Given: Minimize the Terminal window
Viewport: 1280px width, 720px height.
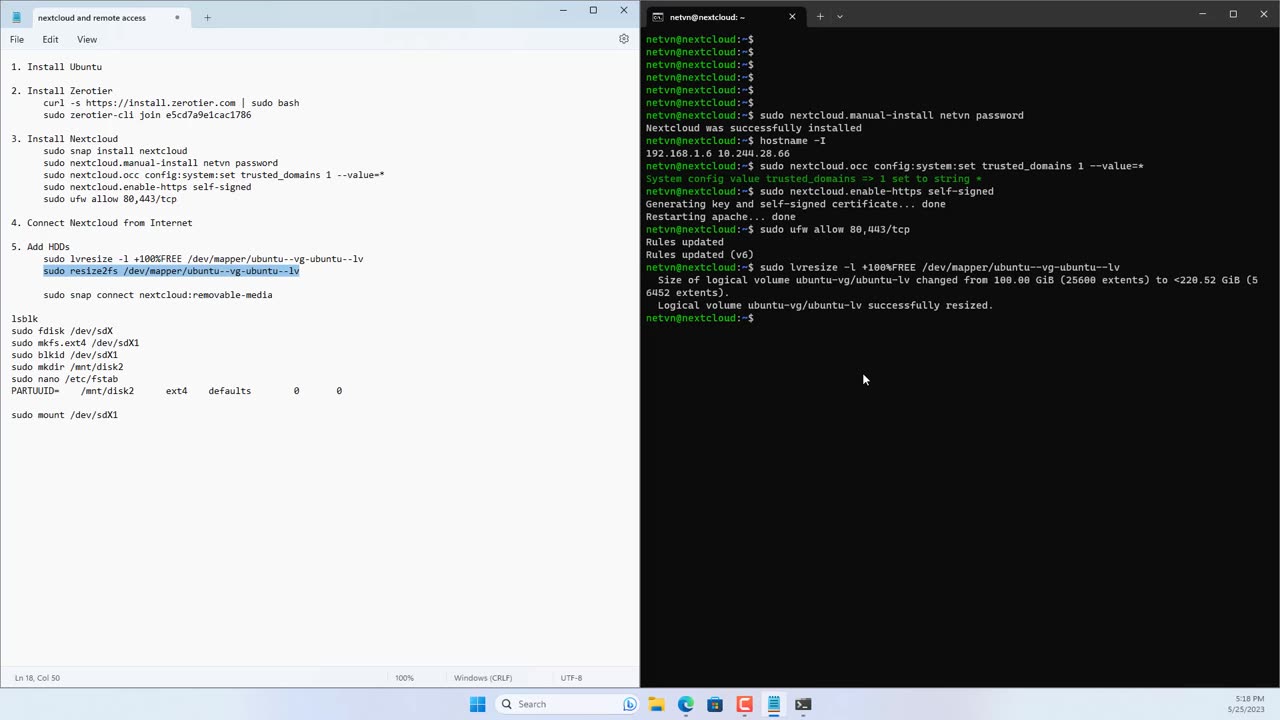Looking at the screenshot, I should pos(1204,14).
